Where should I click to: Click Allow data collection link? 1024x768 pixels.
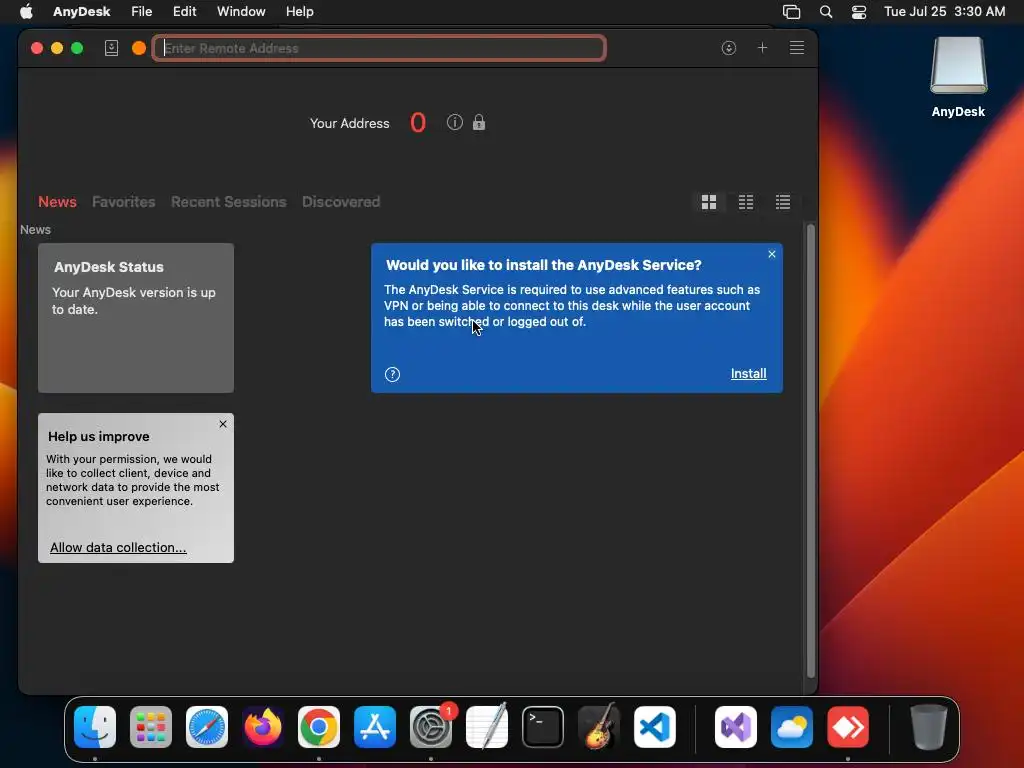(118, 547)
